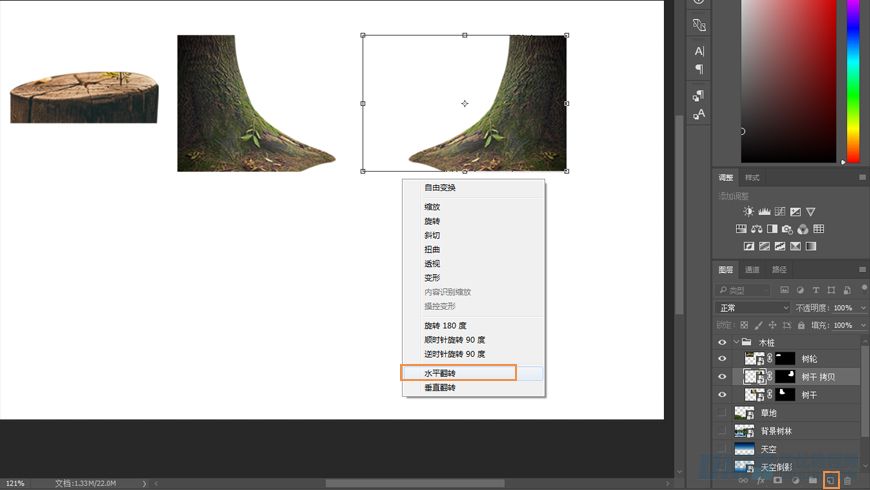This screenshot has width=870, height=490.
Task: Add a Selective Color adjustment
Action: (x=795, y=246)
